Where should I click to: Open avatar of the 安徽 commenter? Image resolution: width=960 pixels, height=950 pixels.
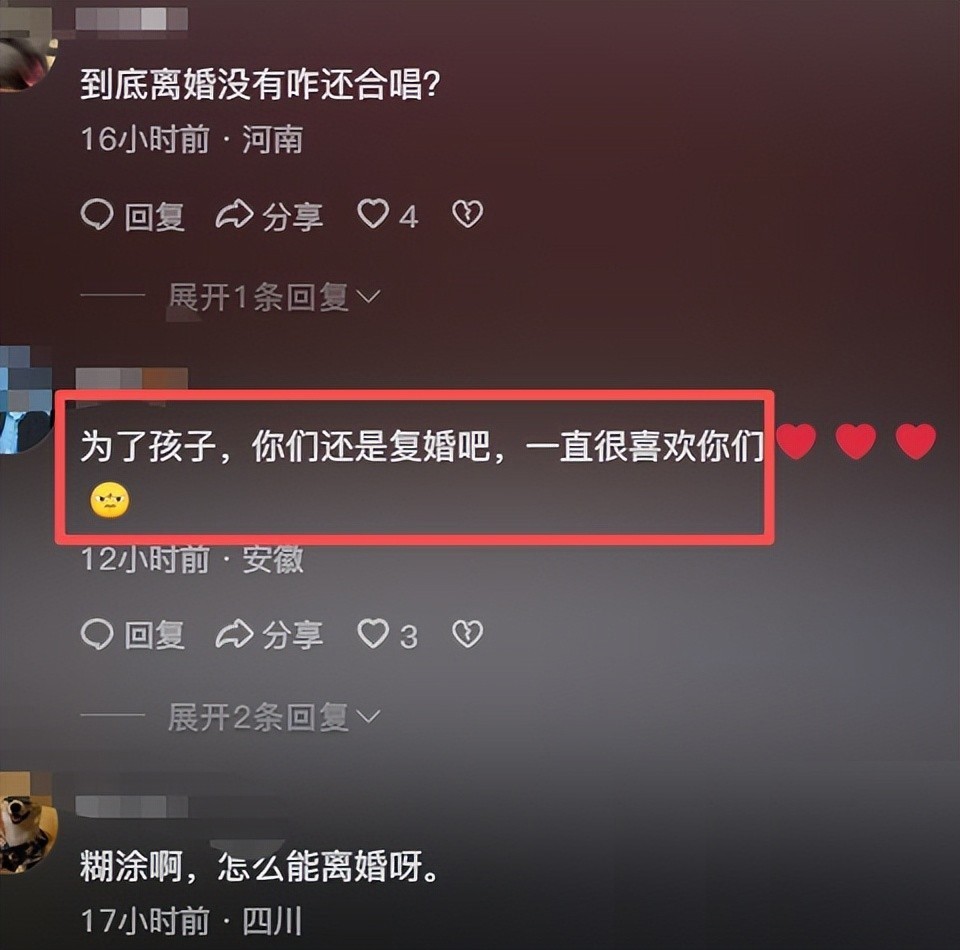(x=24, y=401)
